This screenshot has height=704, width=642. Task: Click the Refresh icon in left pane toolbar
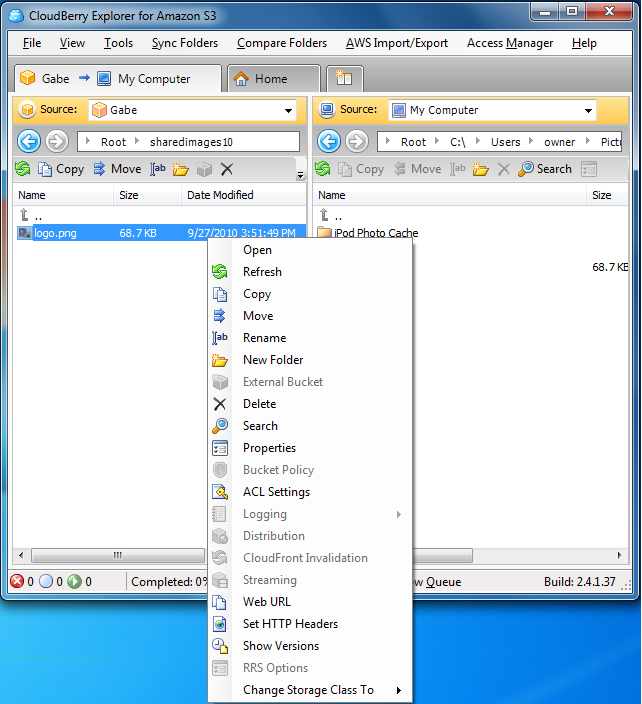22,169
